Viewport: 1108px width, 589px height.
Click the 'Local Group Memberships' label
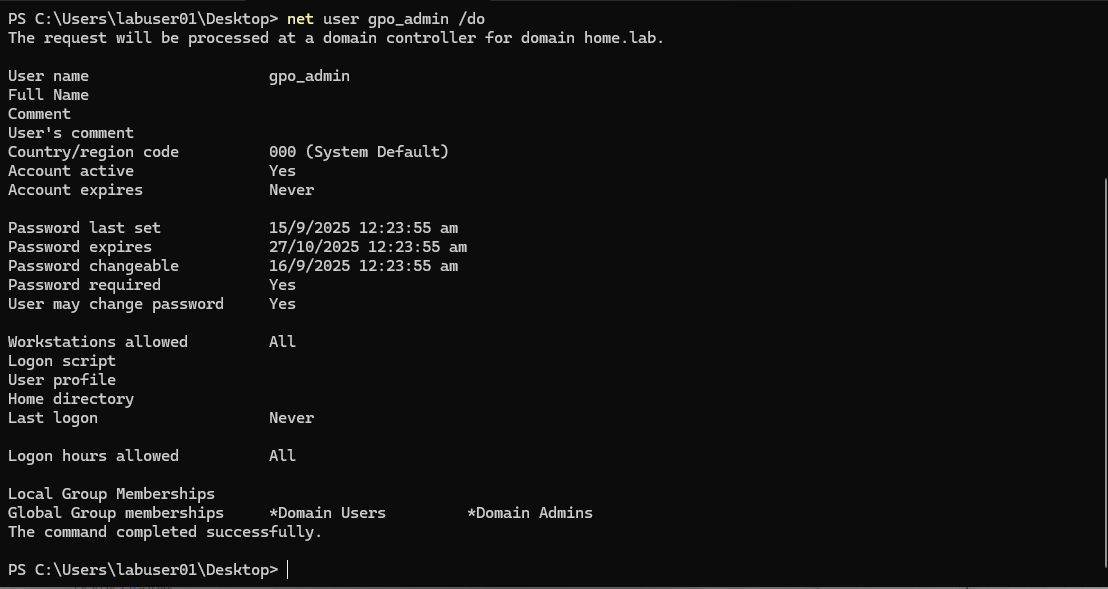[111, 494]
